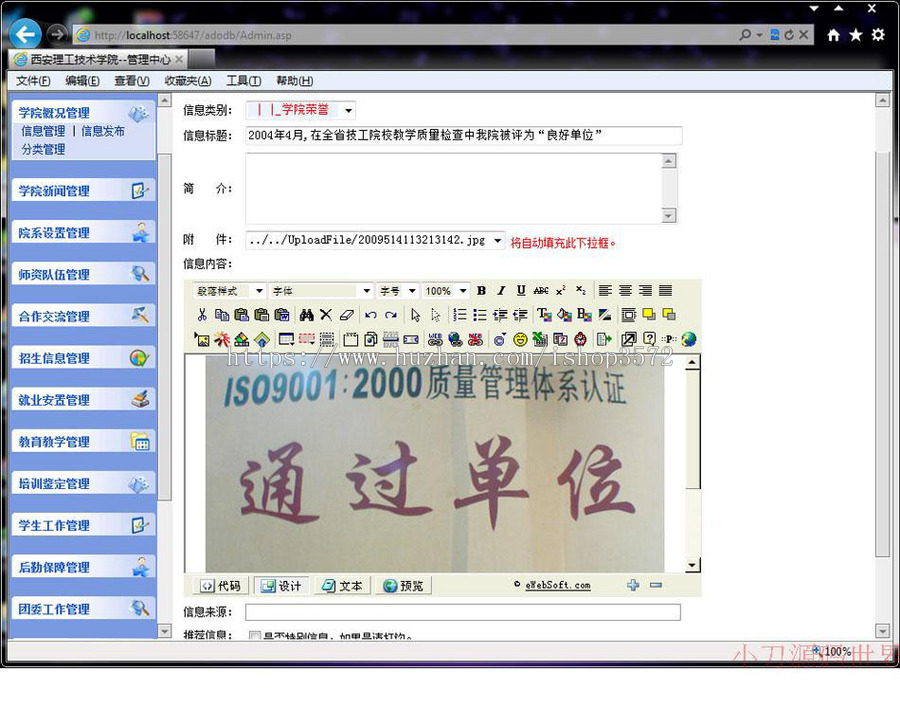Open 分类管理 link in sidebar
Image resolution: width=900 pixels, height=708 pixels.
[43, 150]
